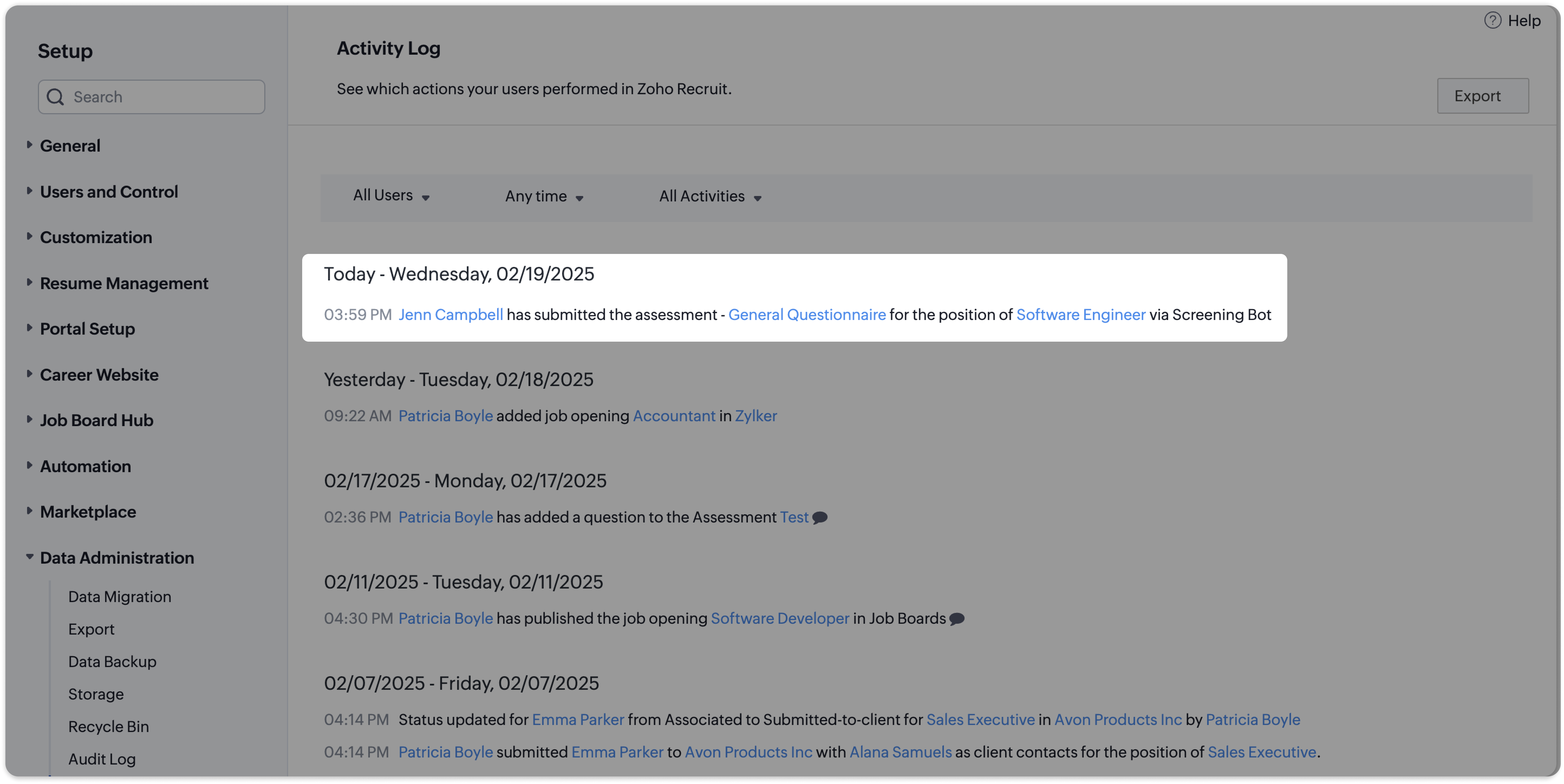Open the All Users filter dropdown

point(391,196)
